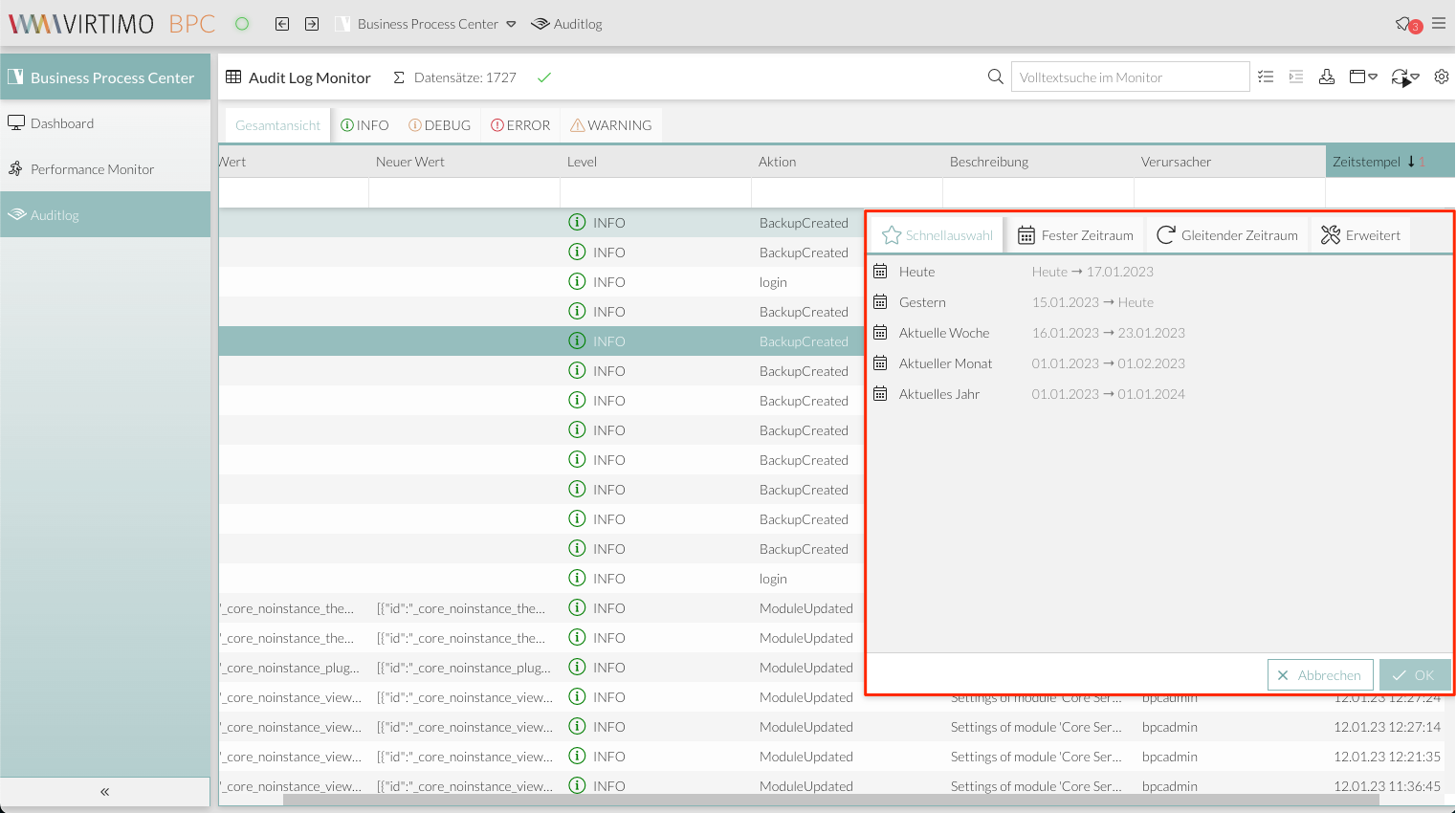Screen dimensions: 1456x813
Task: Confirm with the OK button
Action: coord(1414,675)
